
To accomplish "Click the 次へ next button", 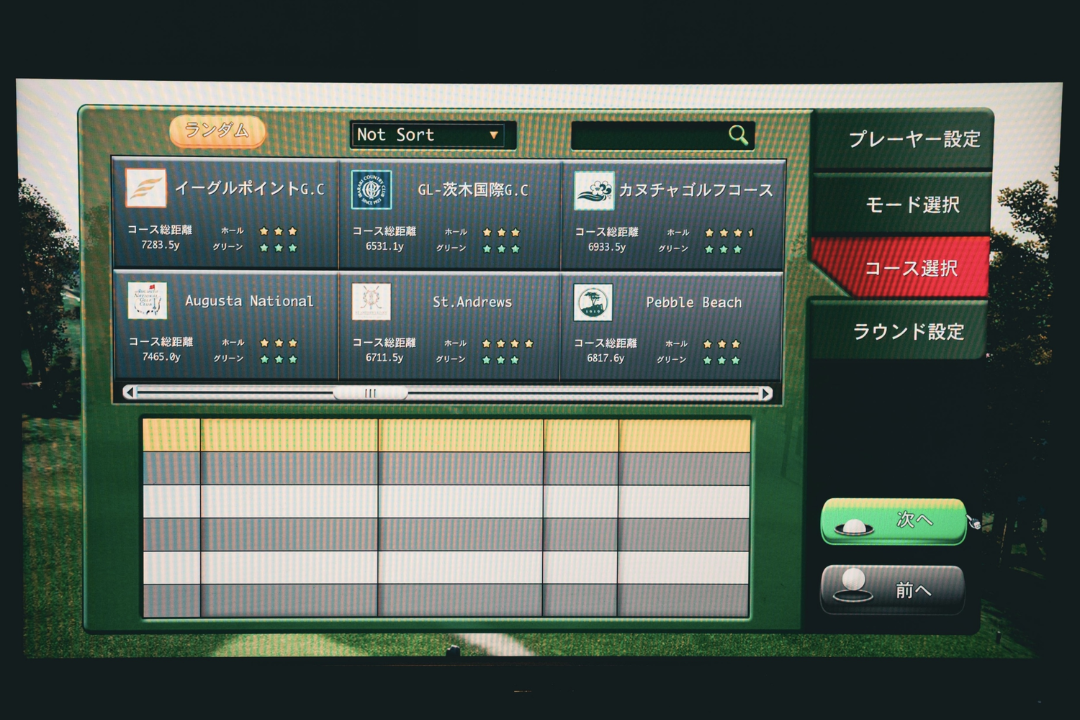I will pos(894,522).
